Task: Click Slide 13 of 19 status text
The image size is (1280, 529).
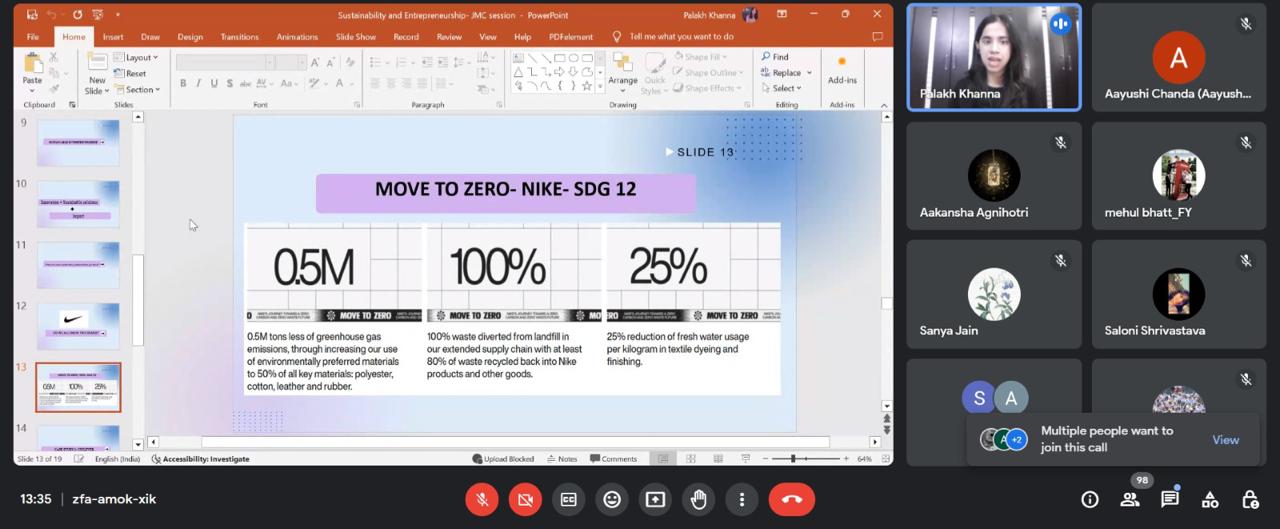Action: click(41, 459)
